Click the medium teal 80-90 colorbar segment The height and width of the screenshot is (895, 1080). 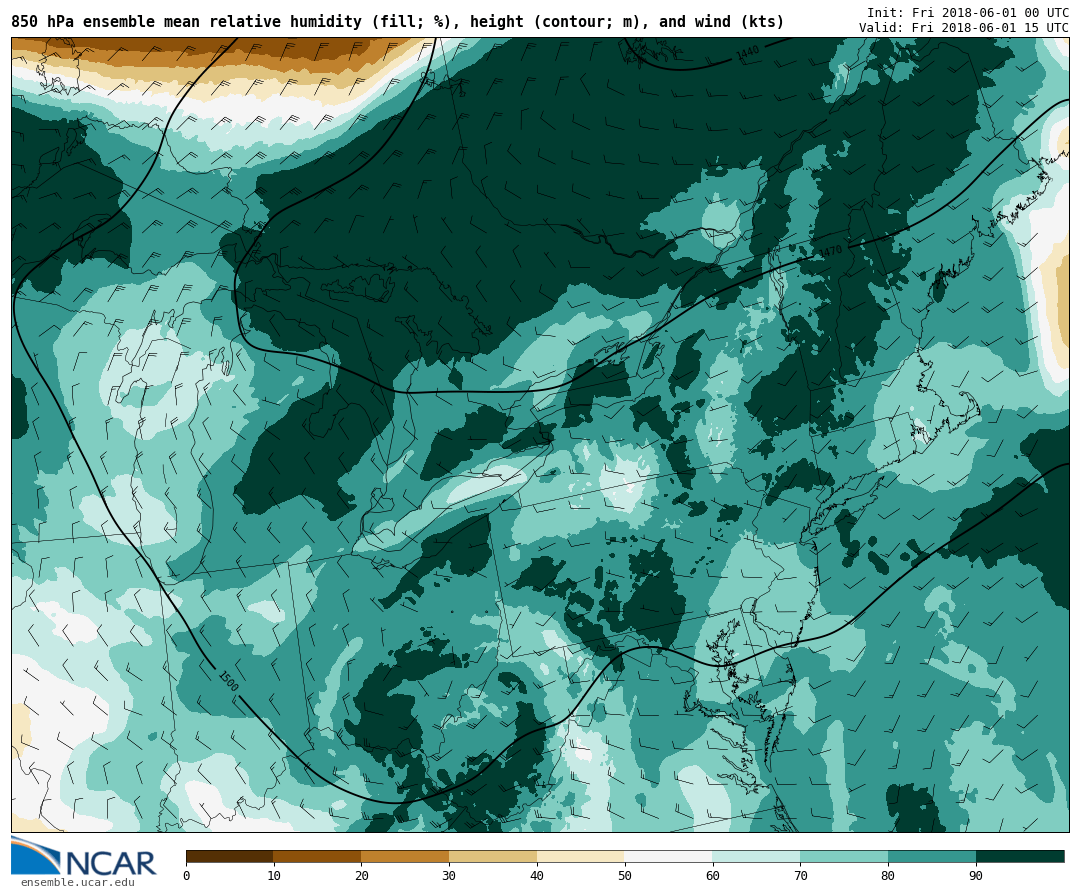932,856
